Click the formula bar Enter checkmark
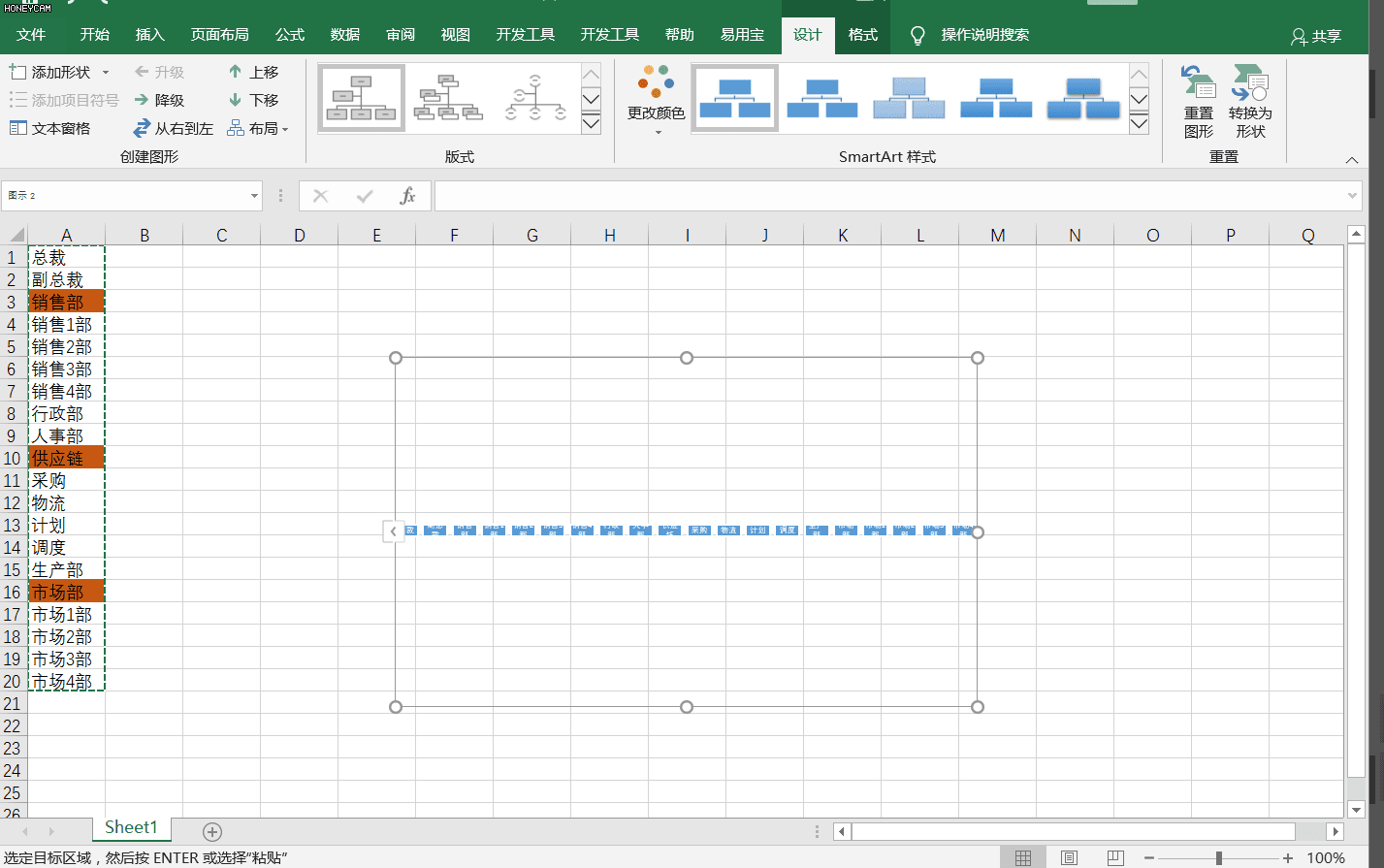The image size is (1384, 868). click(365, 196)
